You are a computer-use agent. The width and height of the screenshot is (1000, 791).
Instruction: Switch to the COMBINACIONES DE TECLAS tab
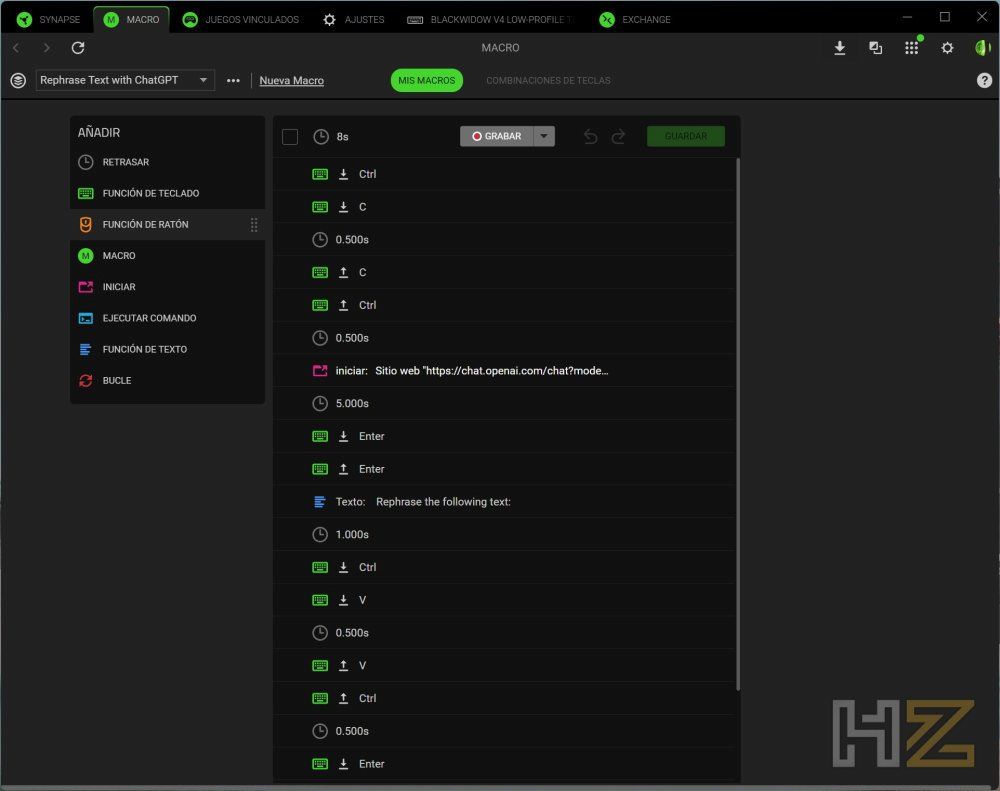point(548,80)
